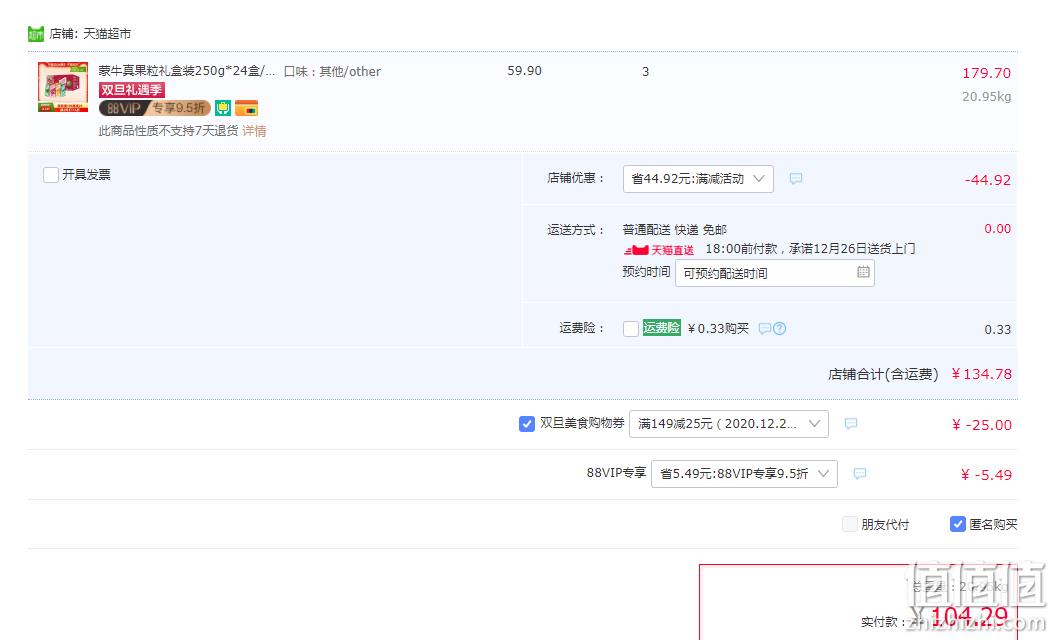Click comment icon beside shopping coupon
The height and width of the screenshot is (640, 1055).
850,424
